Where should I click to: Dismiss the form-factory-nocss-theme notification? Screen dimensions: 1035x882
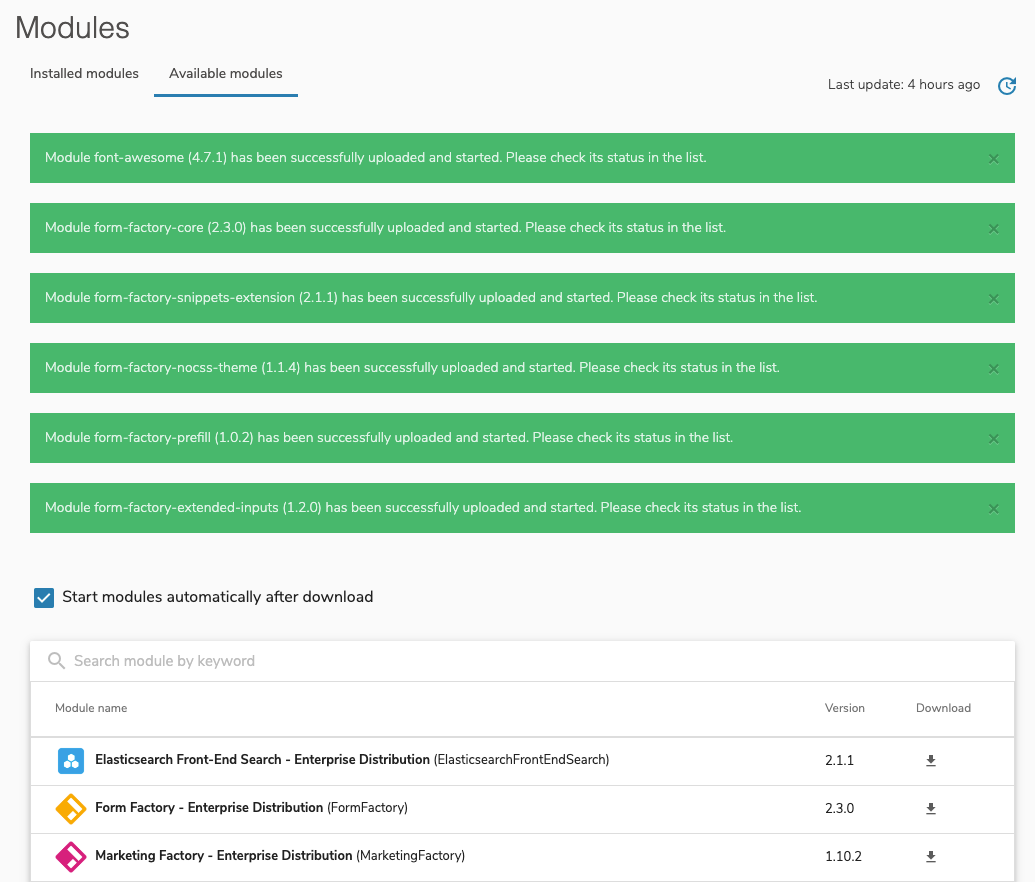click(x=993, y=368)
